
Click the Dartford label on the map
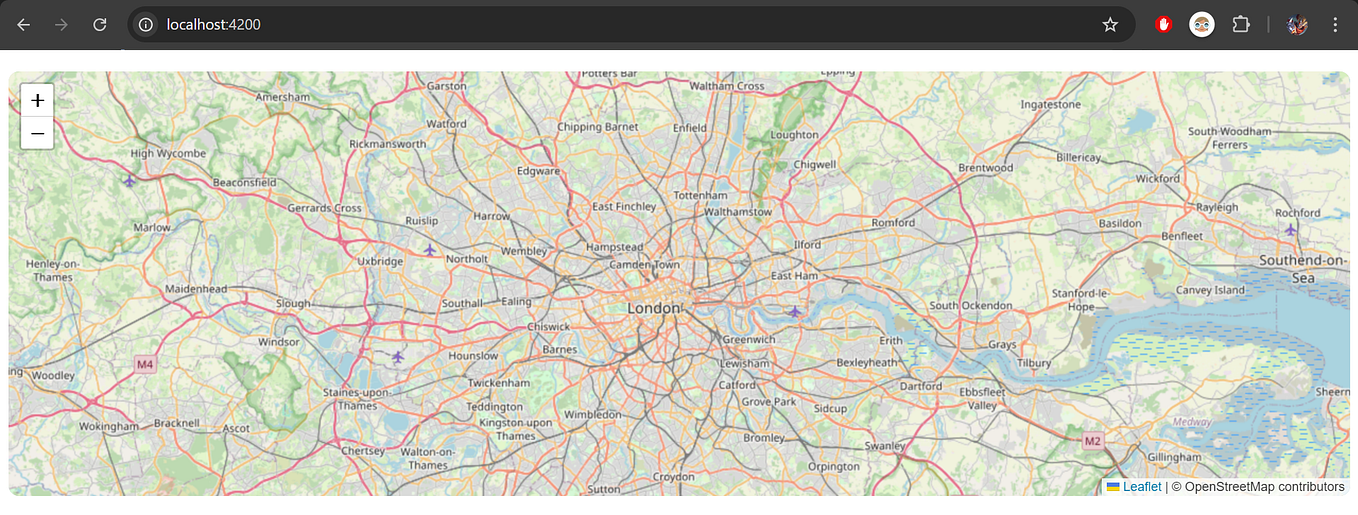coord(921,385)
